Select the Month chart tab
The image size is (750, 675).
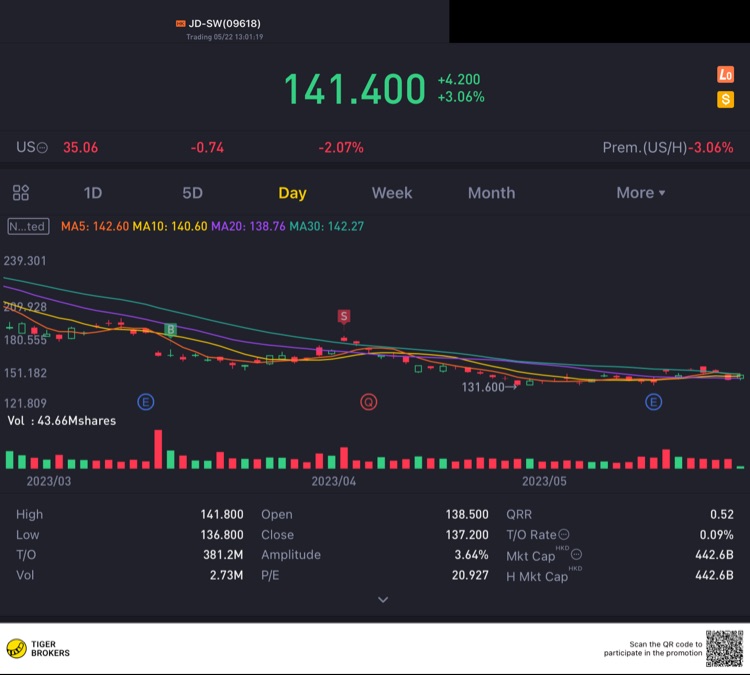tap(491, 193)
